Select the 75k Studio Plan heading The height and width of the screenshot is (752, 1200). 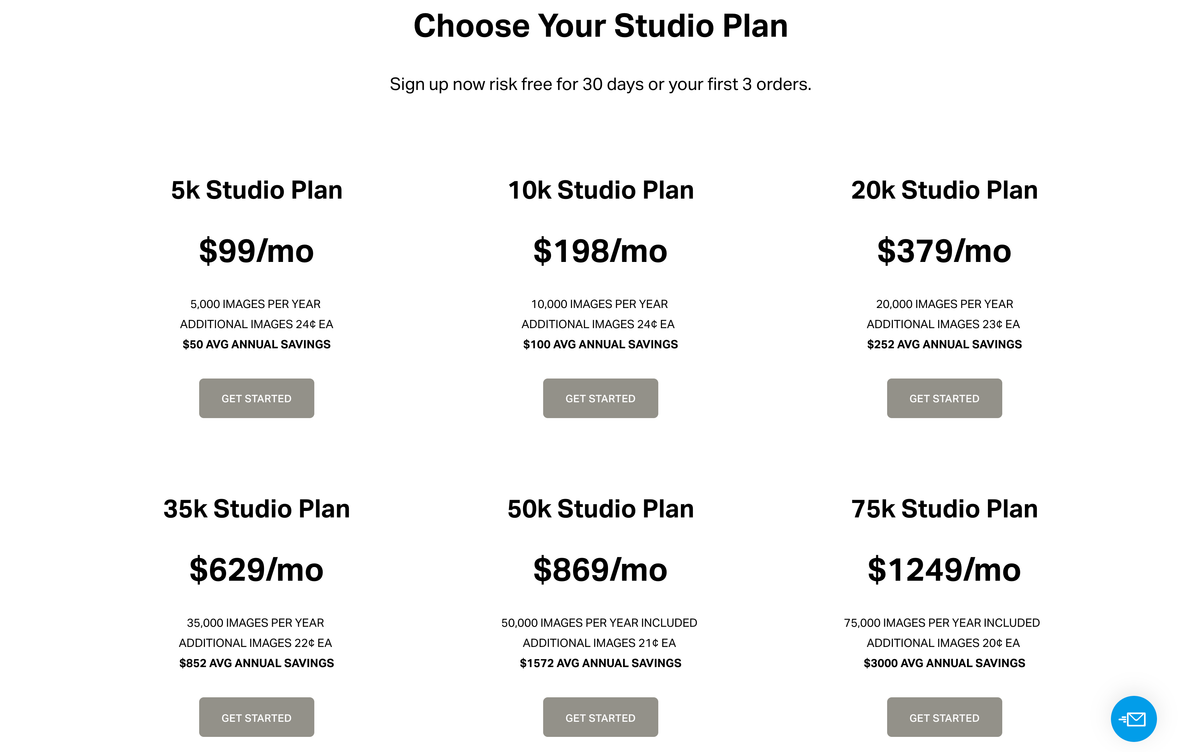(x=944, y=509)
